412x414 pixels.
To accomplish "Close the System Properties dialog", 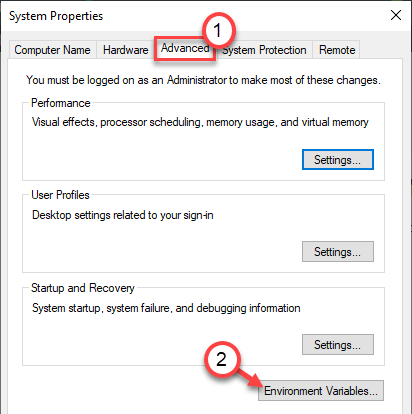I will click(x=396, y=15).
